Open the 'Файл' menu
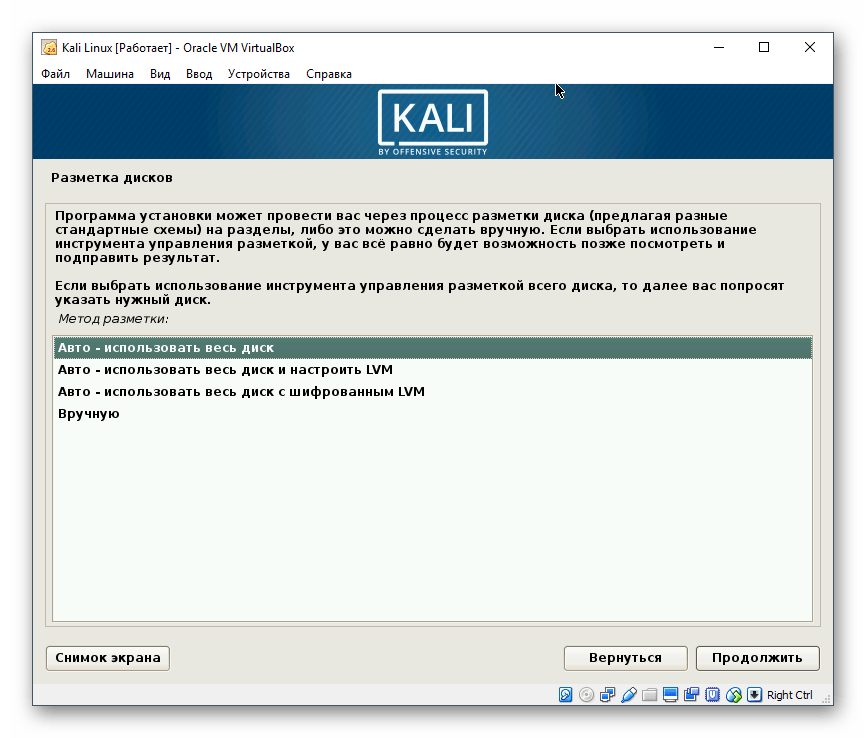866x738 pixels. (55, 73)
